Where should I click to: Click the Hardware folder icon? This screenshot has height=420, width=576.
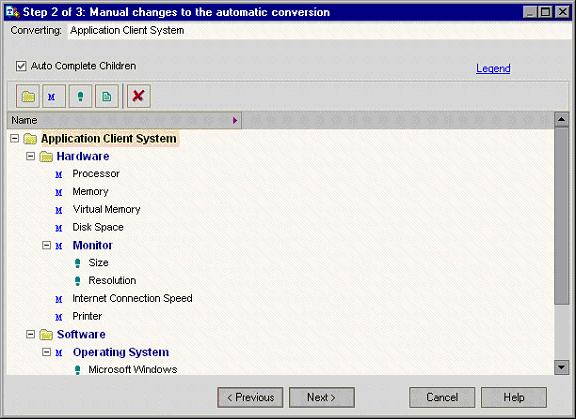[46, 157]
